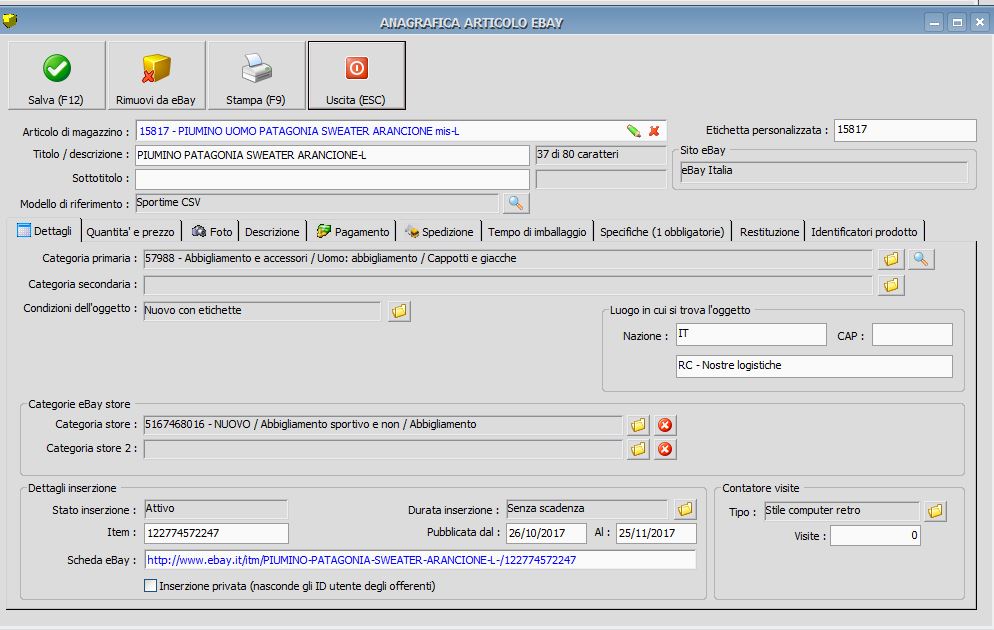This screenshot has width=994, height=630.
Task: Click magnifier icon next to Modello di riferimento
Action: click(516, 203)
